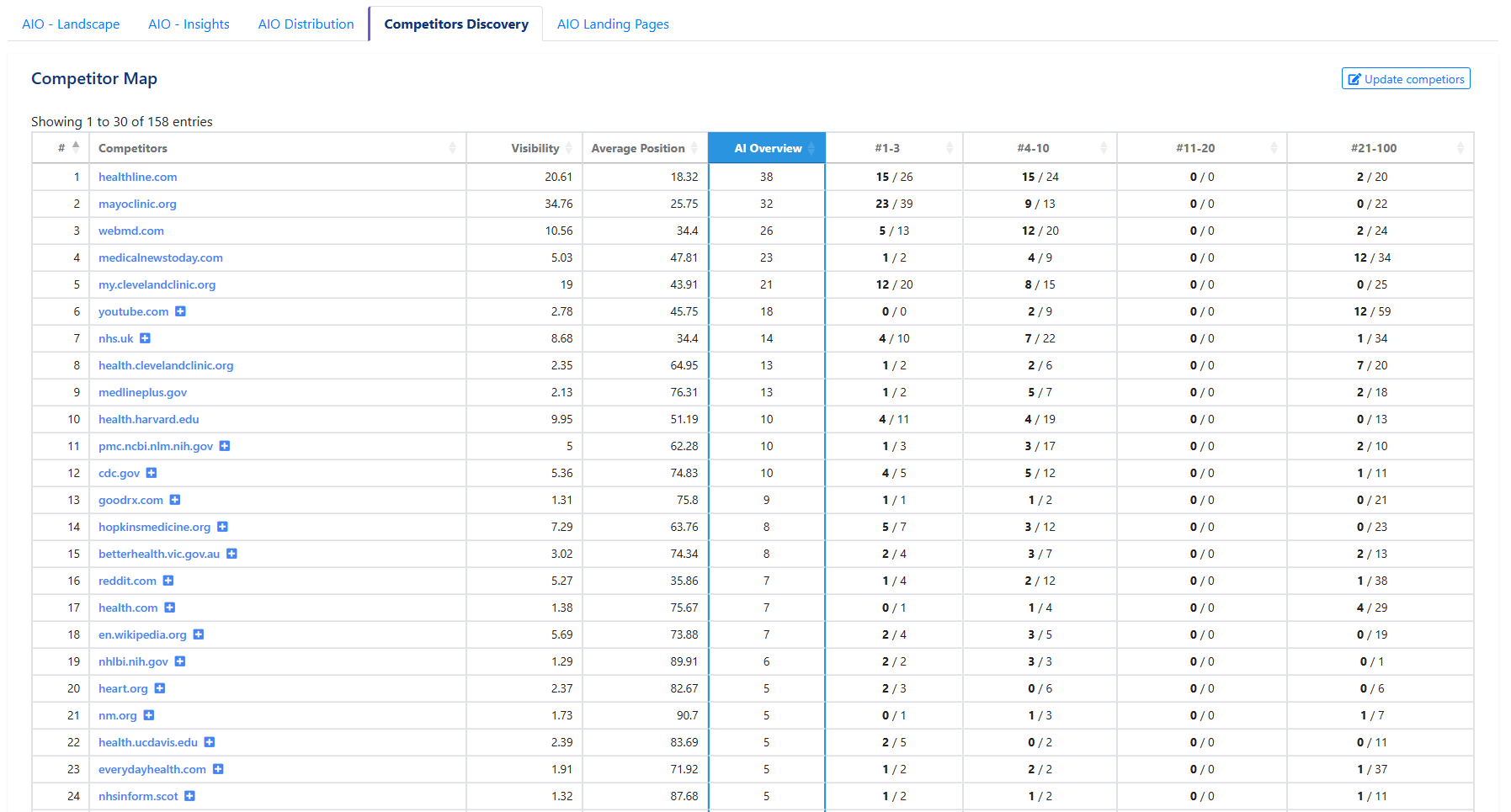This screenshot has width=1511, height=812.
Task: Click Competitor Map heading
Action: (x=94, y=78)
